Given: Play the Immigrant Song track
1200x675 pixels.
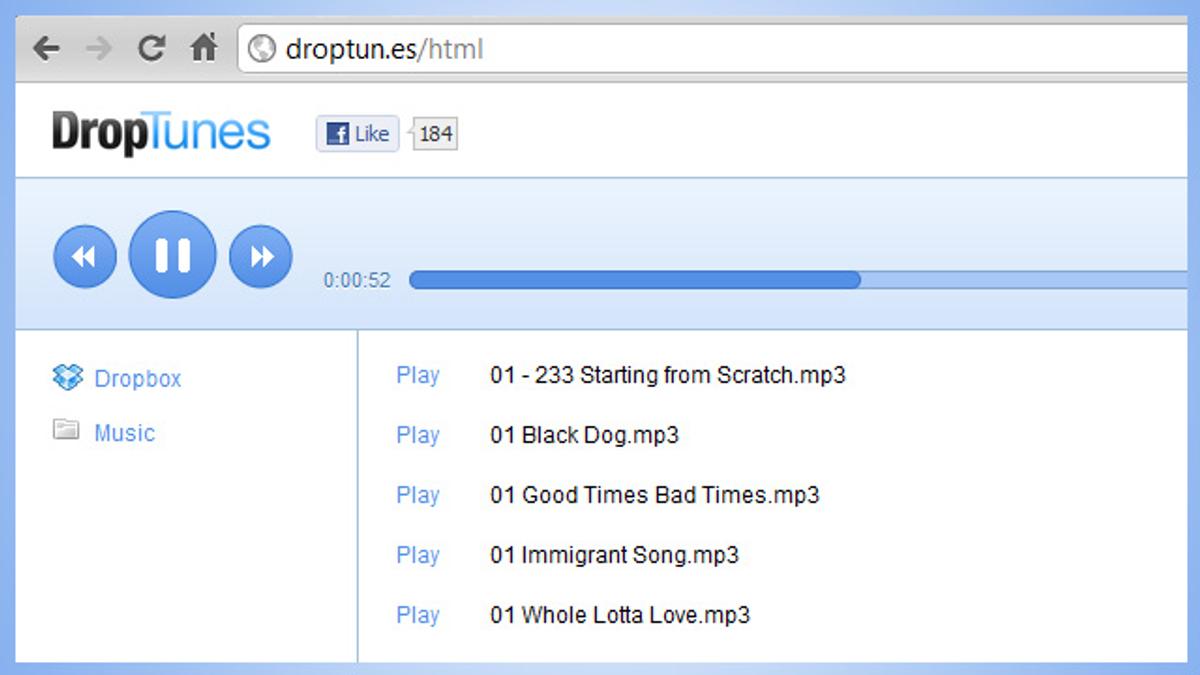Looking at the screenshot, I should (x=418, y=555).
